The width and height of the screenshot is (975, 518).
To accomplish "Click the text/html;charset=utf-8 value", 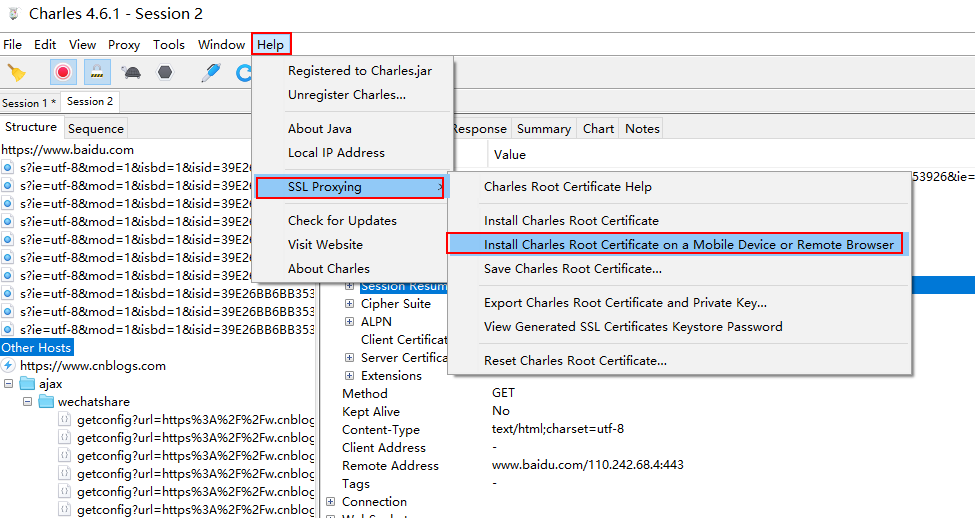I will click(x=558, y=429).
